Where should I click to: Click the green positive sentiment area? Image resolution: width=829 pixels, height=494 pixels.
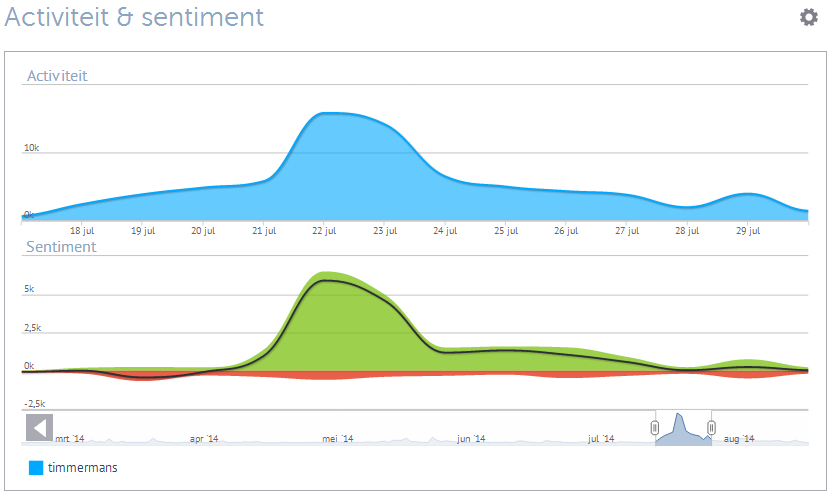(338, 328)
